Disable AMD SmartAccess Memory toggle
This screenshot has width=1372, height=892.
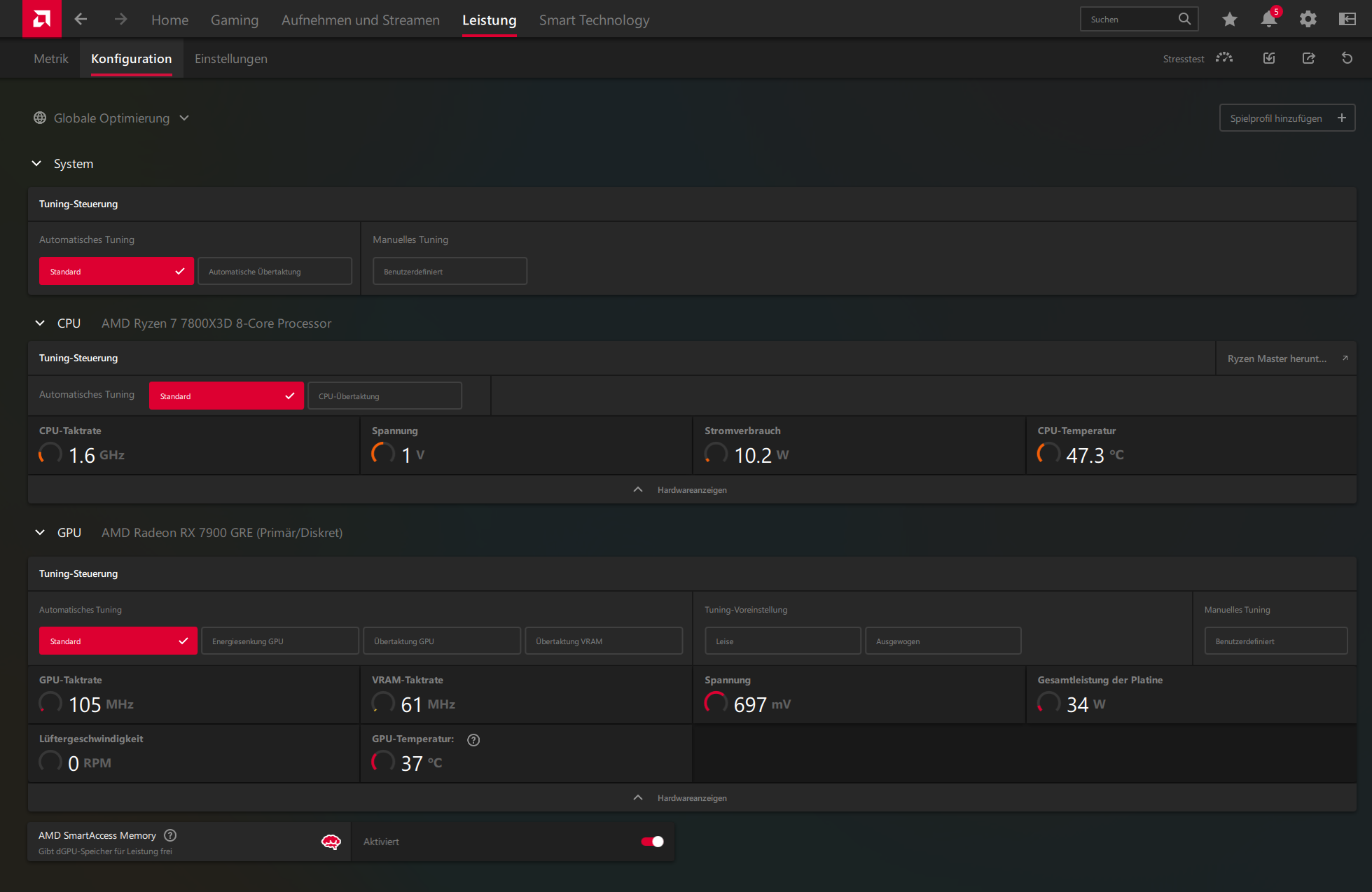click(652, 842)
